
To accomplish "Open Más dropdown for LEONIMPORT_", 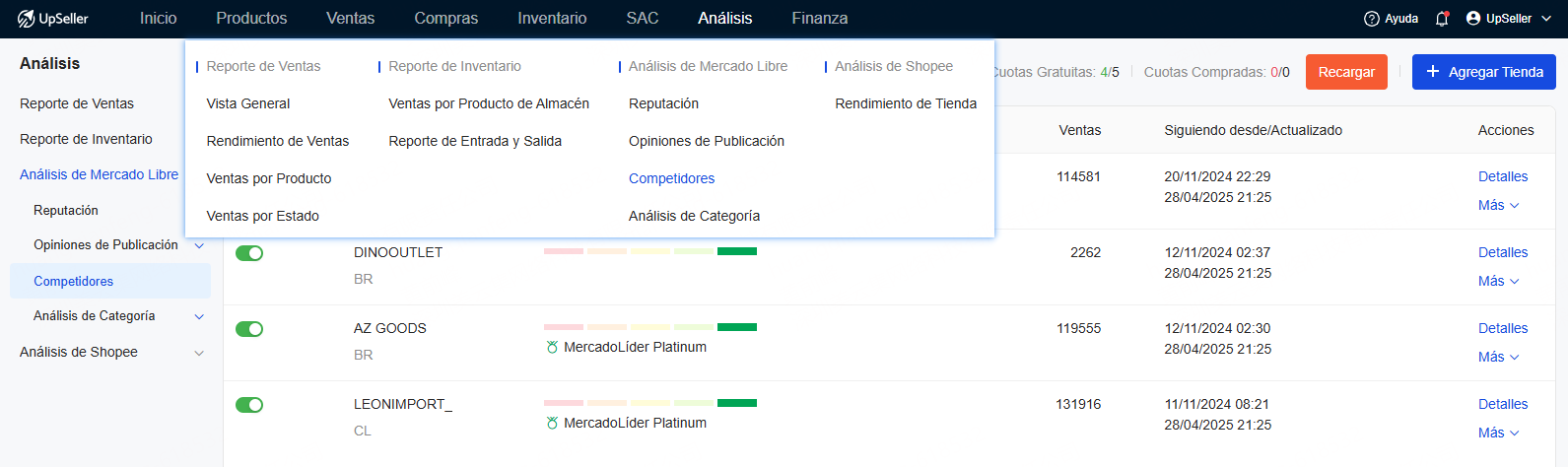I will 1498,433.
